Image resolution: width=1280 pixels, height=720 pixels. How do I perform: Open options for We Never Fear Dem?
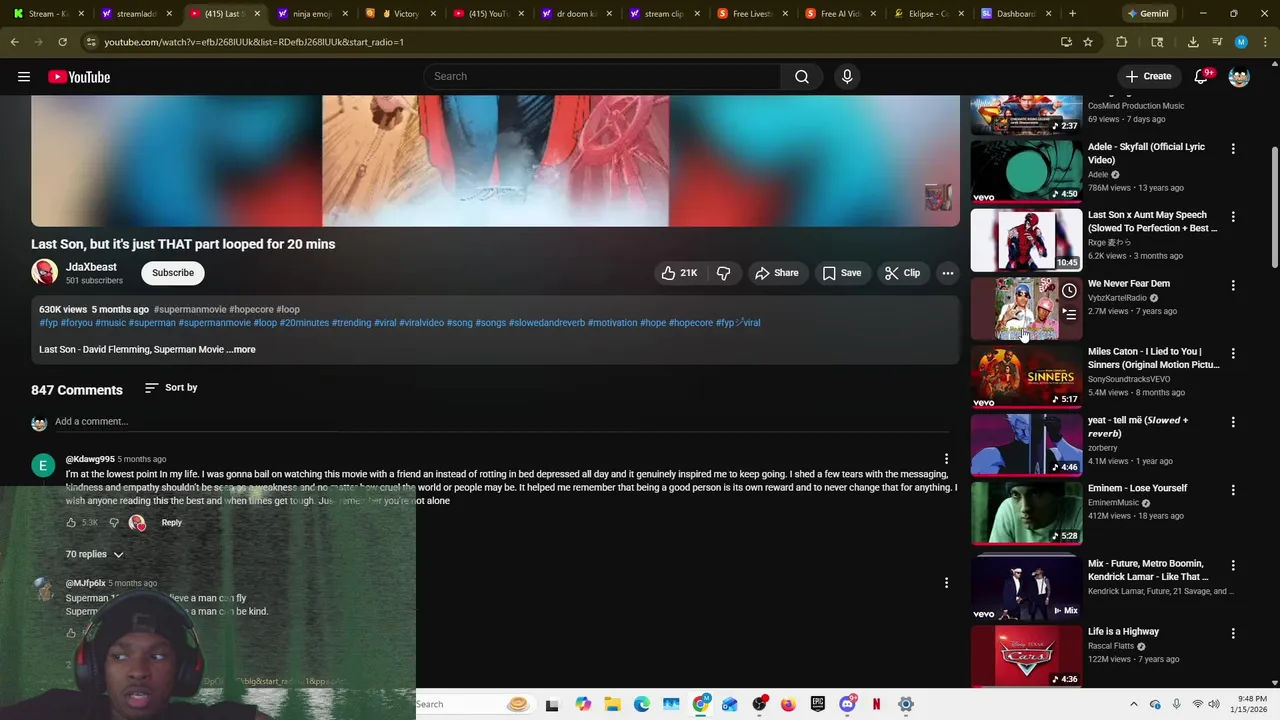[1233, 285]
